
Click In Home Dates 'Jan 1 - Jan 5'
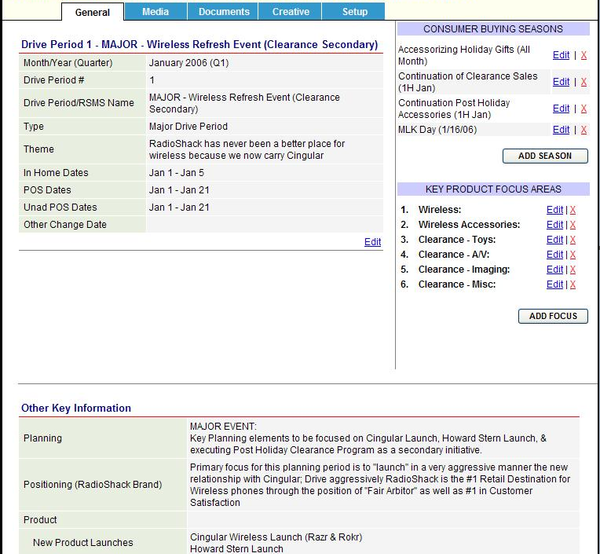(176, 173)
